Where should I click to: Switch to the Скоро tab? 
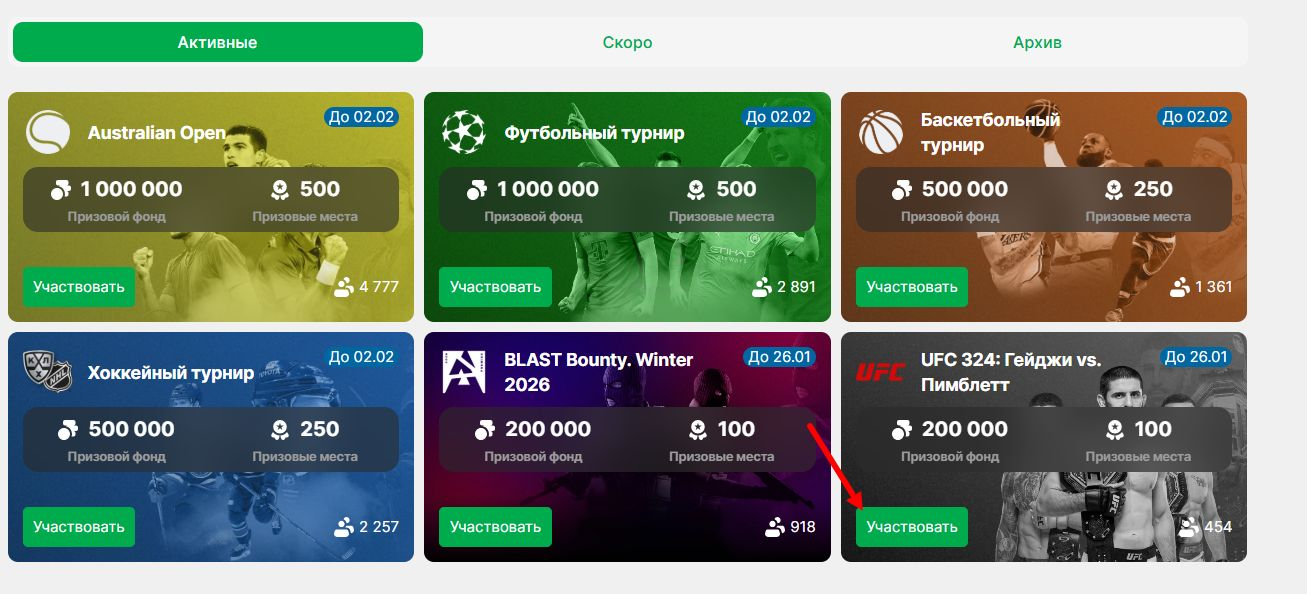pos(627,42)
